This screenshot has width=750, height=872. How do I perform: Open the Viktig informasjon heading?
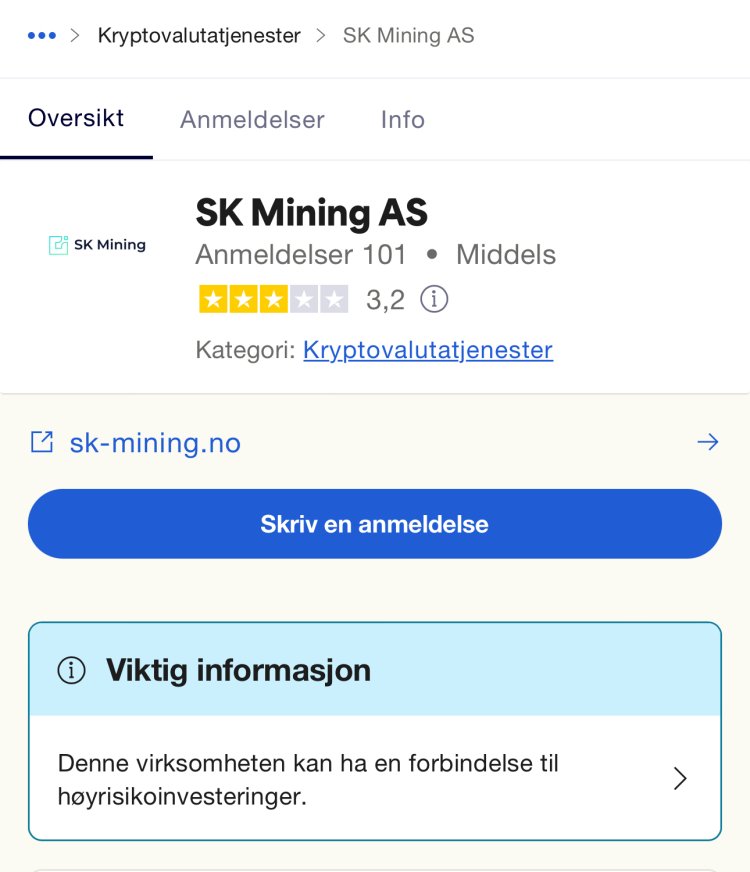[x=238, y=670]
